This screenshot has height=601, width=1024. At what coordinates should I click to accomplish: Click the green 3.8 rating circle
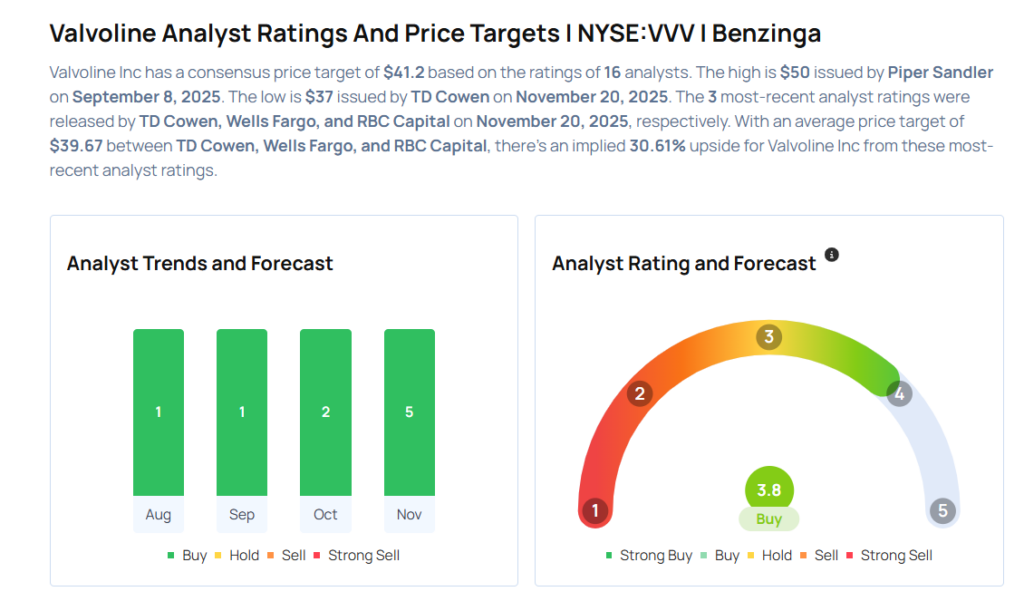click(769, 491)
